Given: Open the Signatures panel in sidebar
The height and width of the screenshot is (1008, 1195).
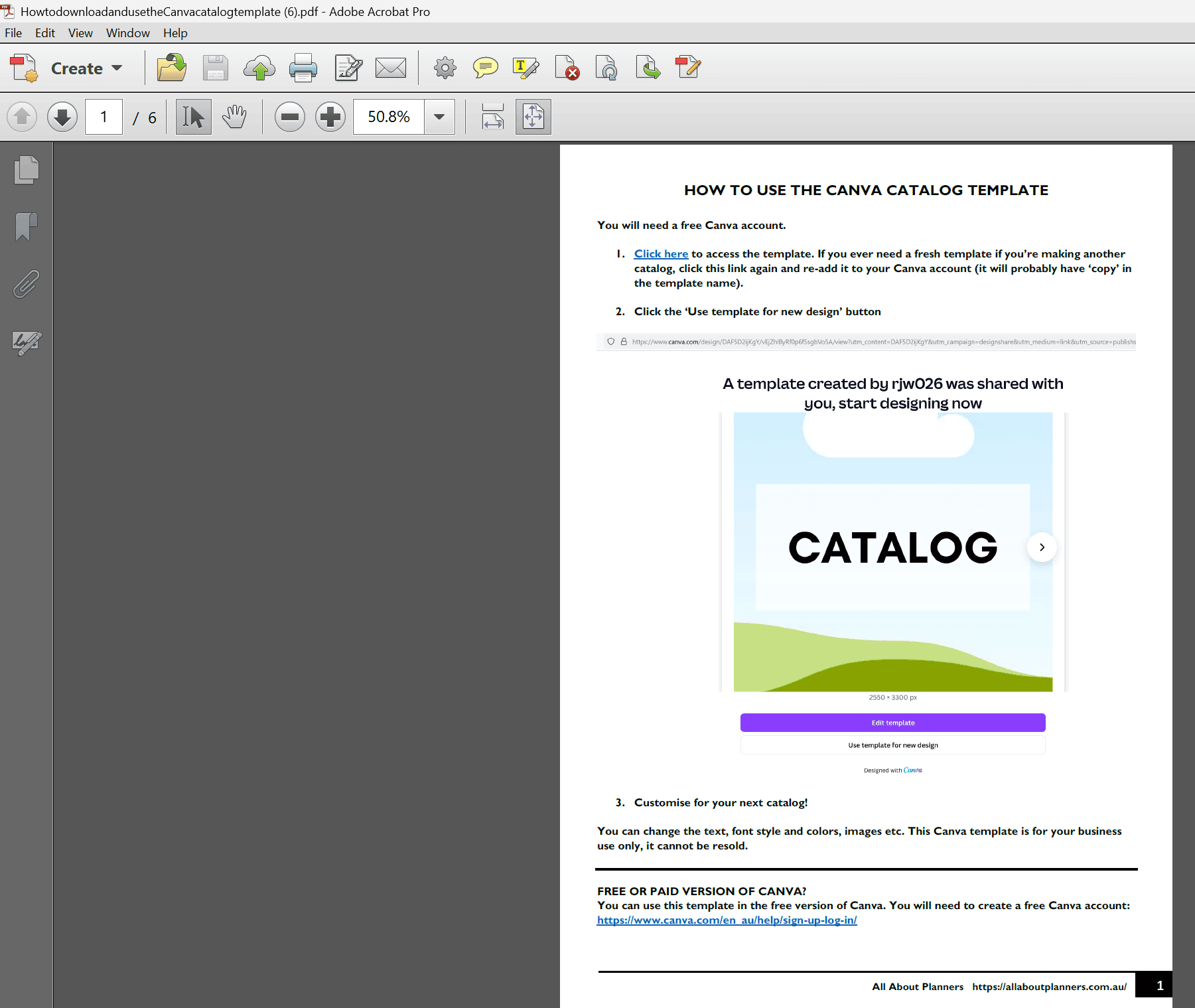Looking at the screenshot, I should (x=27, y=342).
